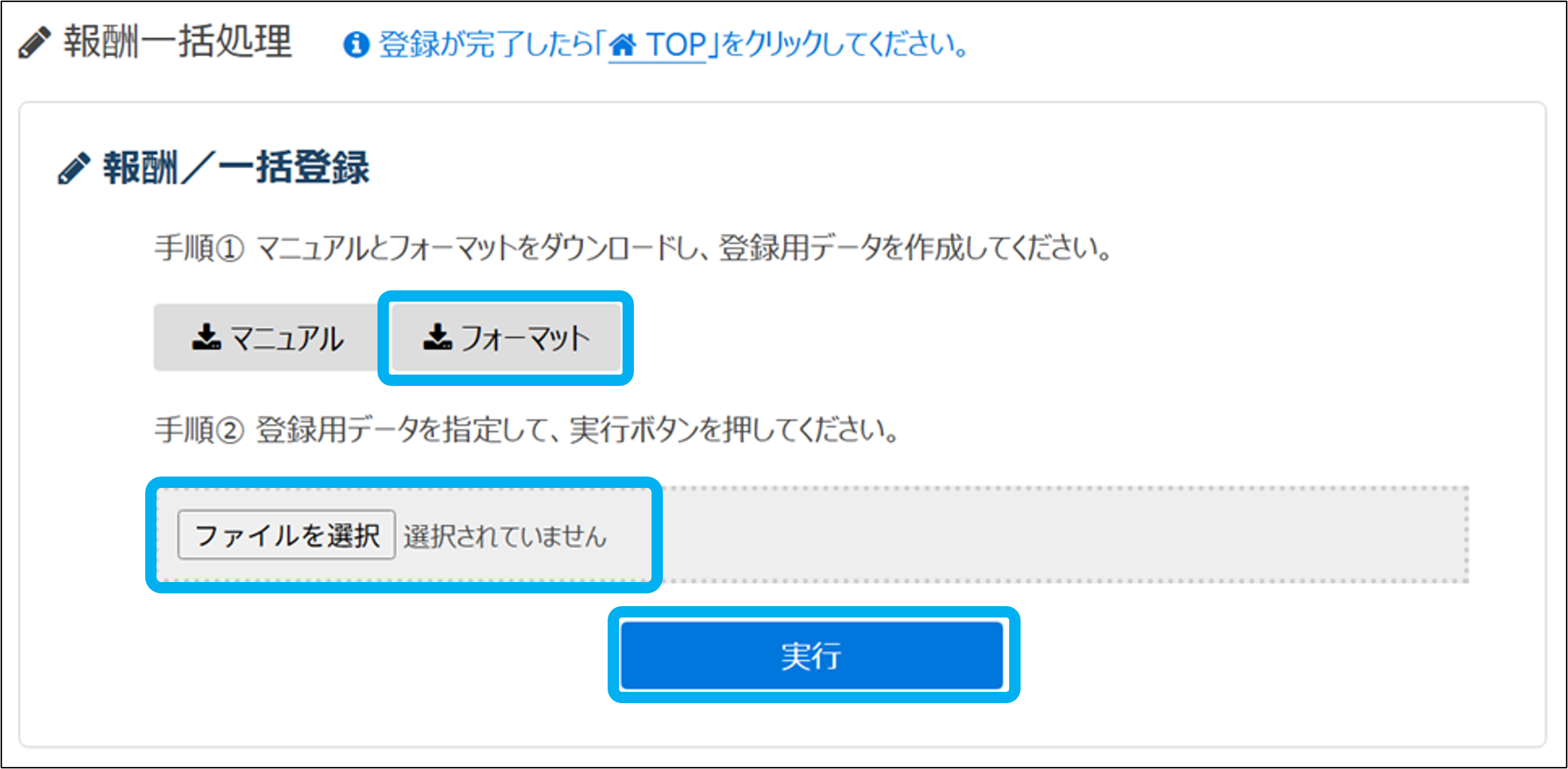Click the 報酬一括処理 page title

click(177, 42)
